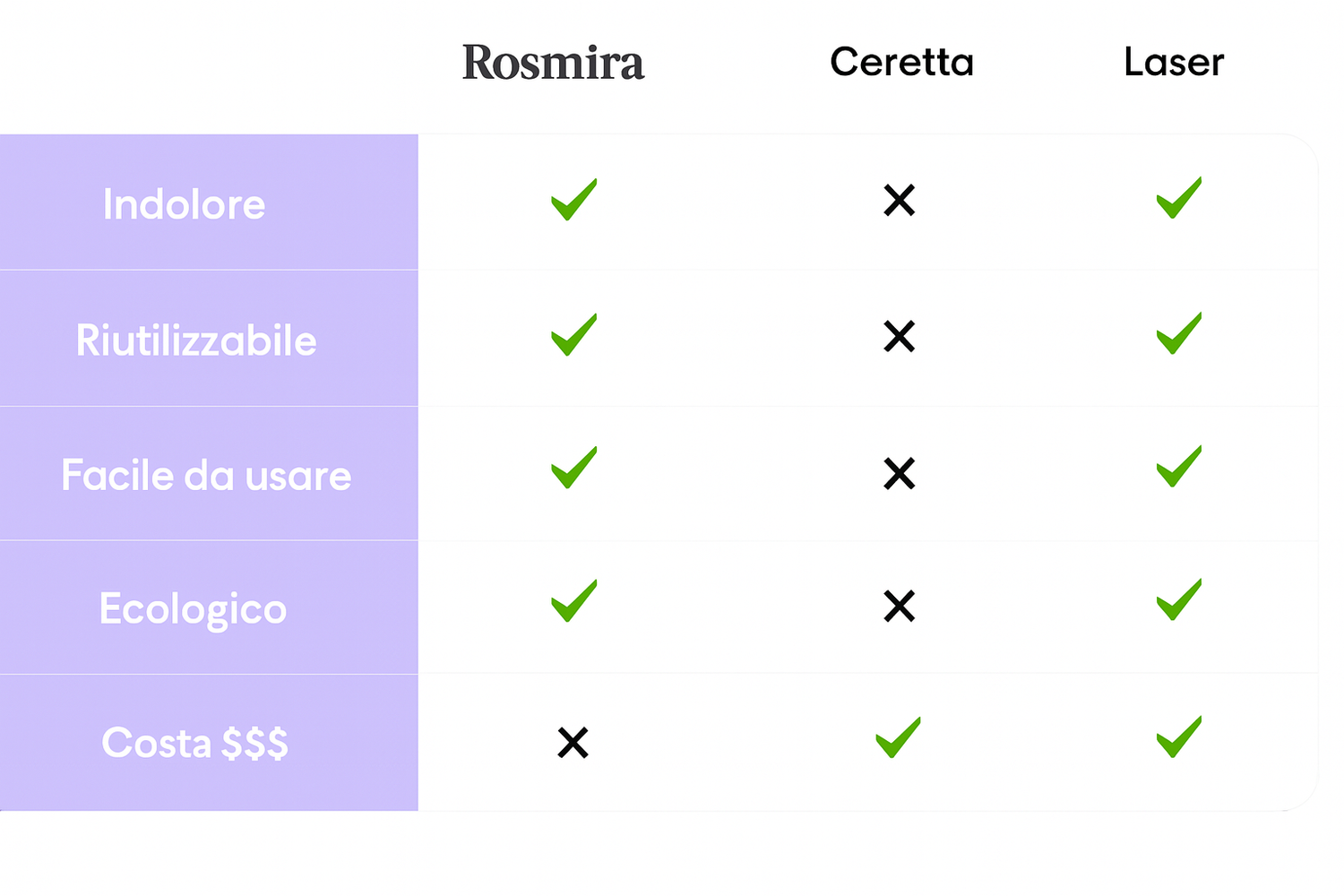The width and height of the screenshot is (1344, 896).
Task: Click Rosmira checkmark in Riutilizzabile row
Action: tap(573, 334)
